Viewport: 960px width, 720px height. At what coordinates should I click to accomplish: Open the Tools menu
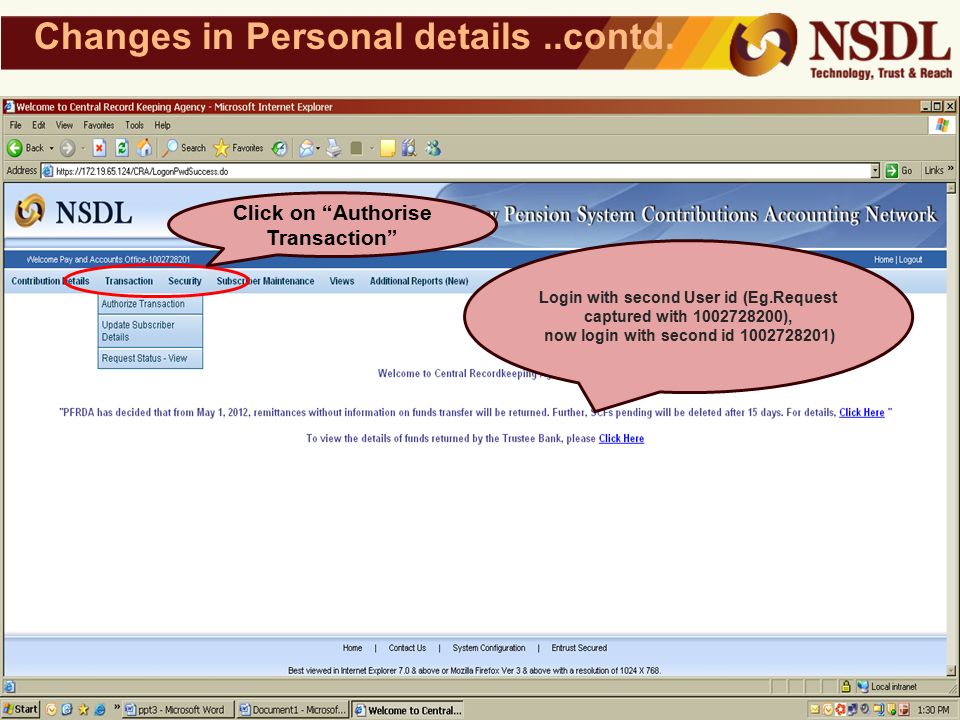pos(134,125)
